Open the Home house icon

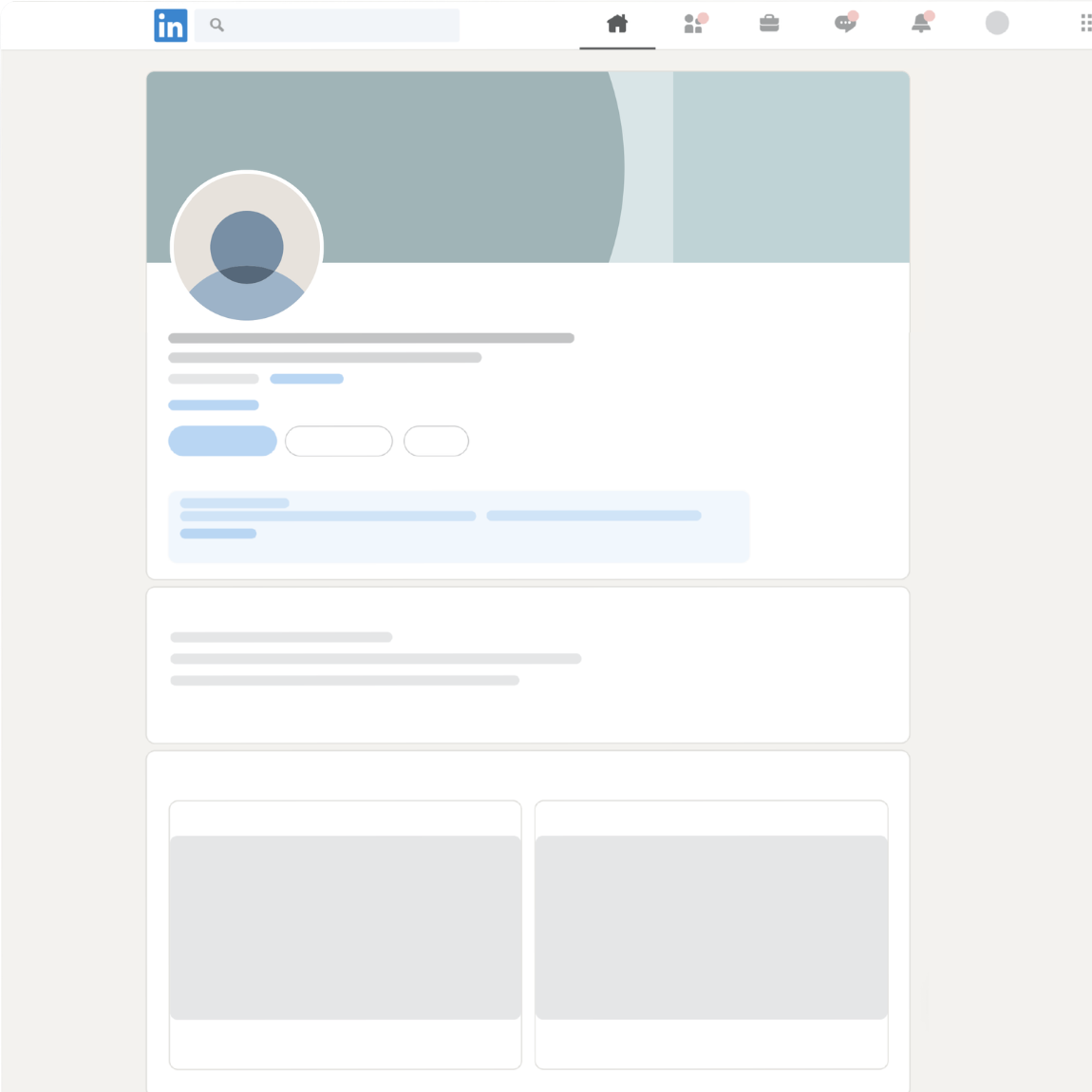click(617, 24)
